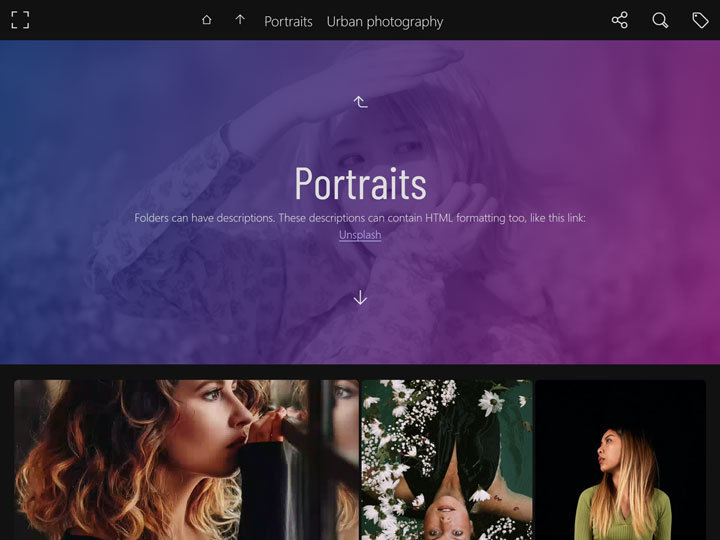Follow the Unsplash link
Screen dimensions: 720x540
click(360, 235)
